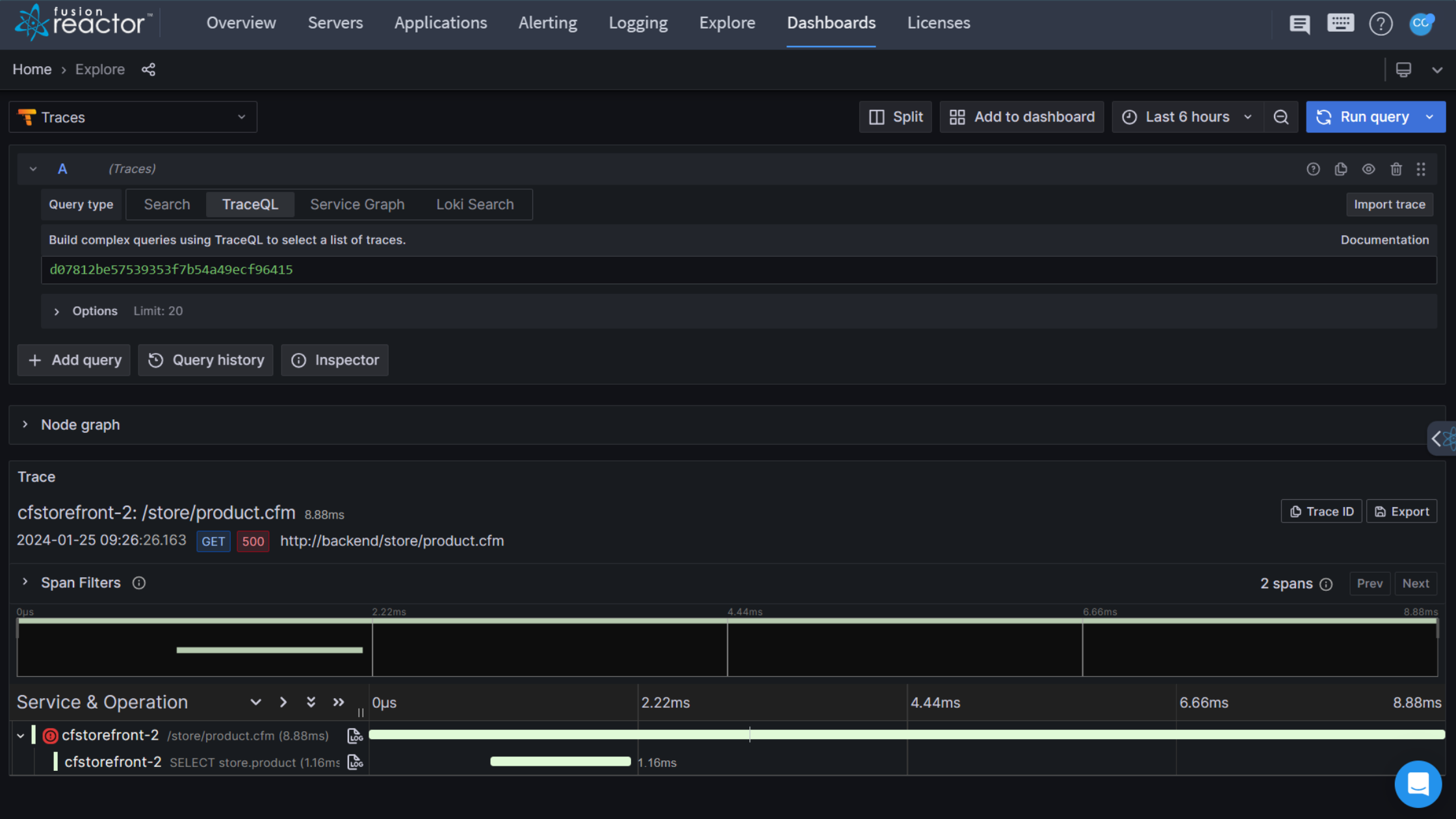The width and height of the screenshot is (1456, 819).
Task: Delete query A using trash icon
Action: 1396,169
